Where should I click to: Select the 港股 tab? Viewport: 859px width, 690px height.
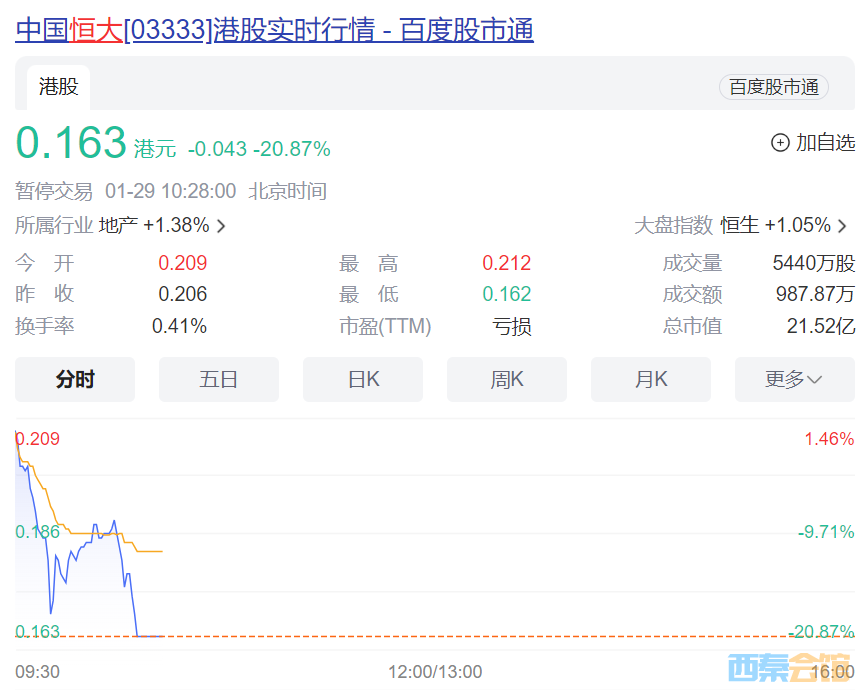click(58, 87)
